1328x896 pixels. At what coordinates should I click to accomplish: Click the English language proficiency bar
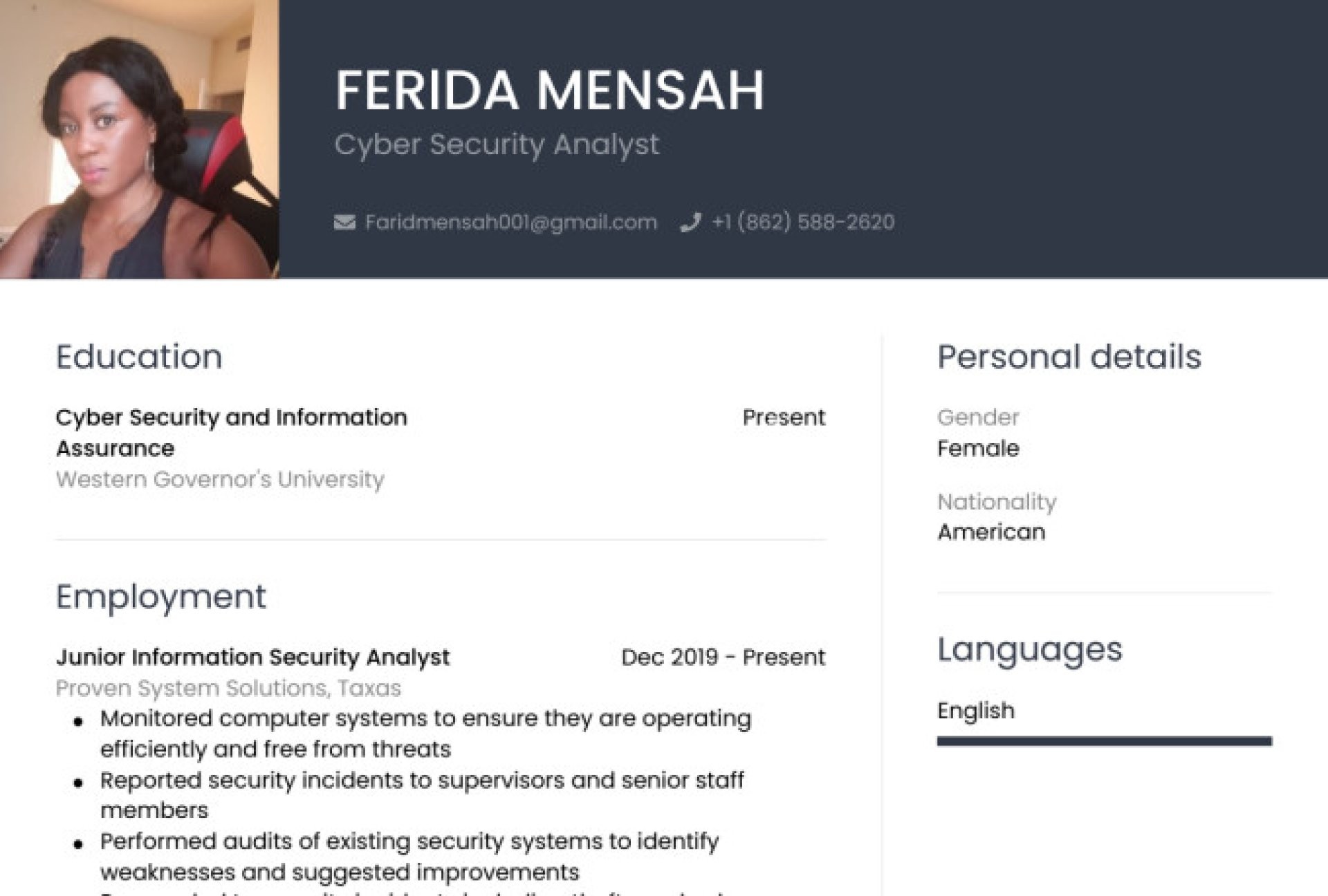[x=1104, y=741]
